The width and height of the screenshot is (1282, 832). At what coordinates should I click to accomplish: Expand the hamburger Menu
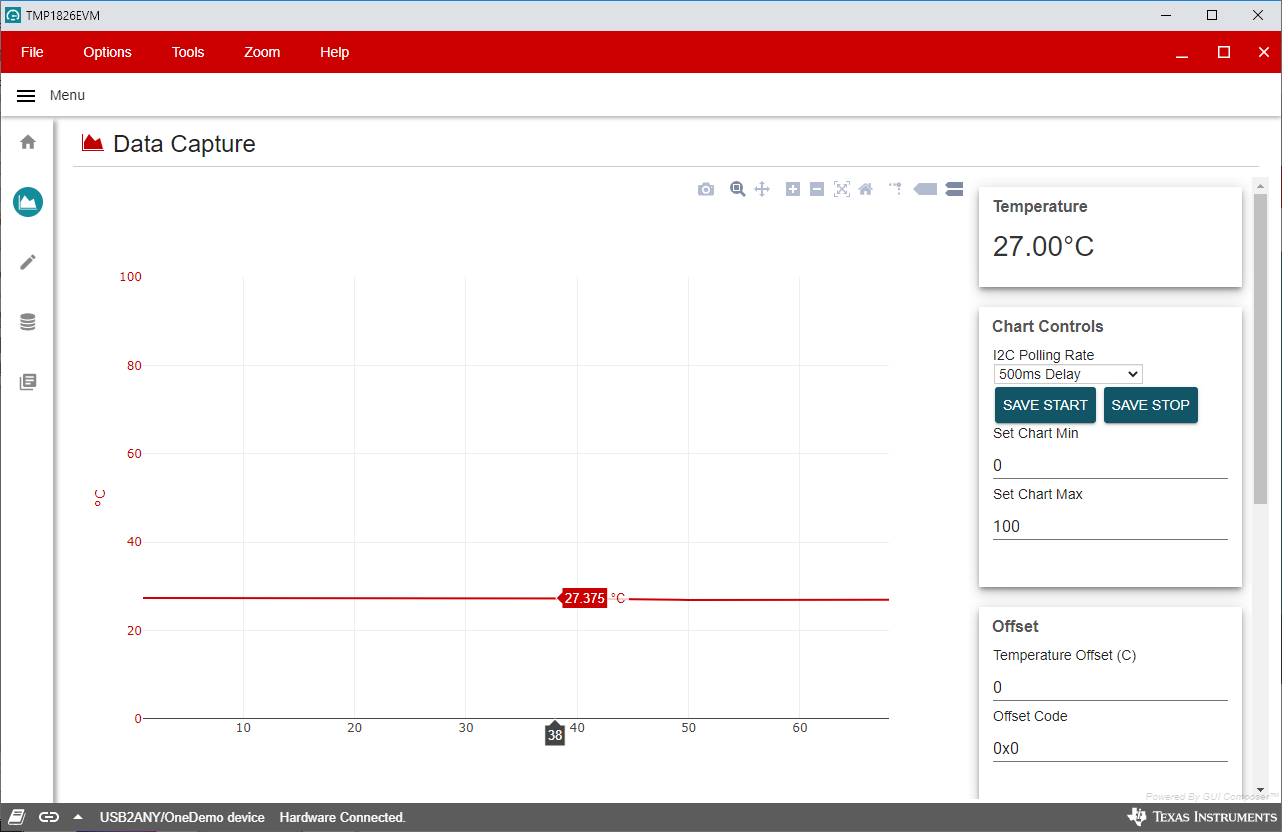coord(27,96)
